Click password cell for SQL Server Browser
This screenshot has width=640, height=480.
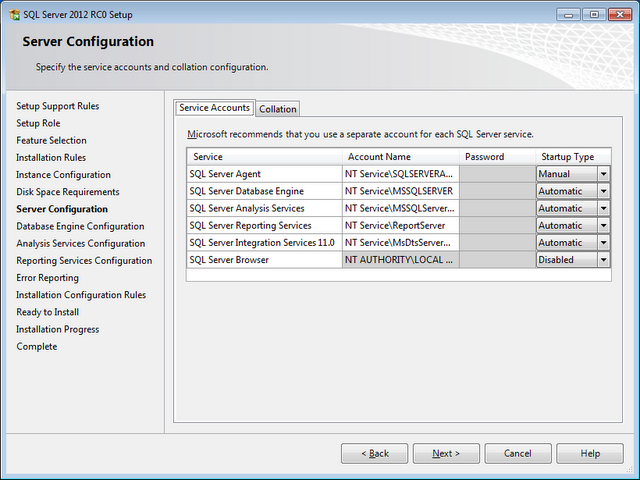point(498,260)
